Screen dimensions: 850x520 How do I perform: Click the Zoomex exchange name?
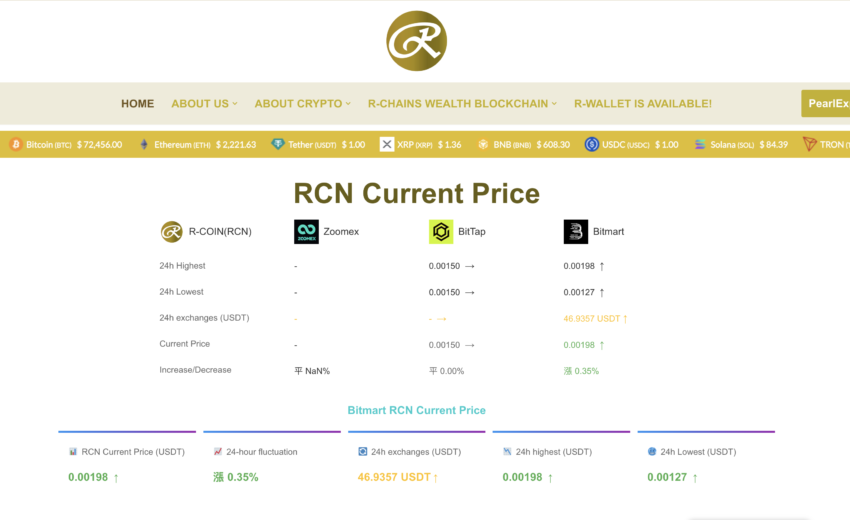tap(341, 232)
